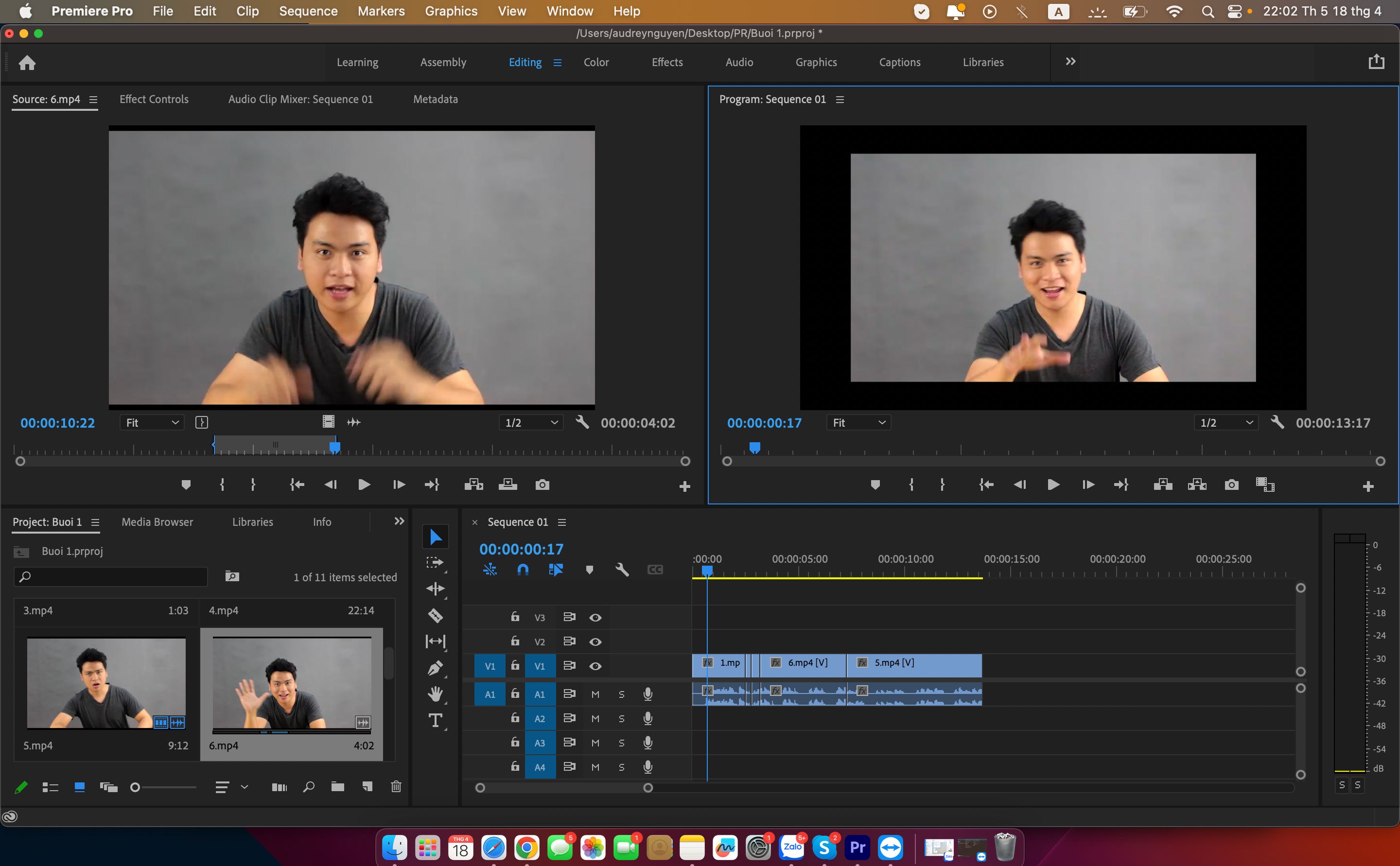
Task: Select the 5.mp4 clip thumbnail
Action: click(106, 683)
